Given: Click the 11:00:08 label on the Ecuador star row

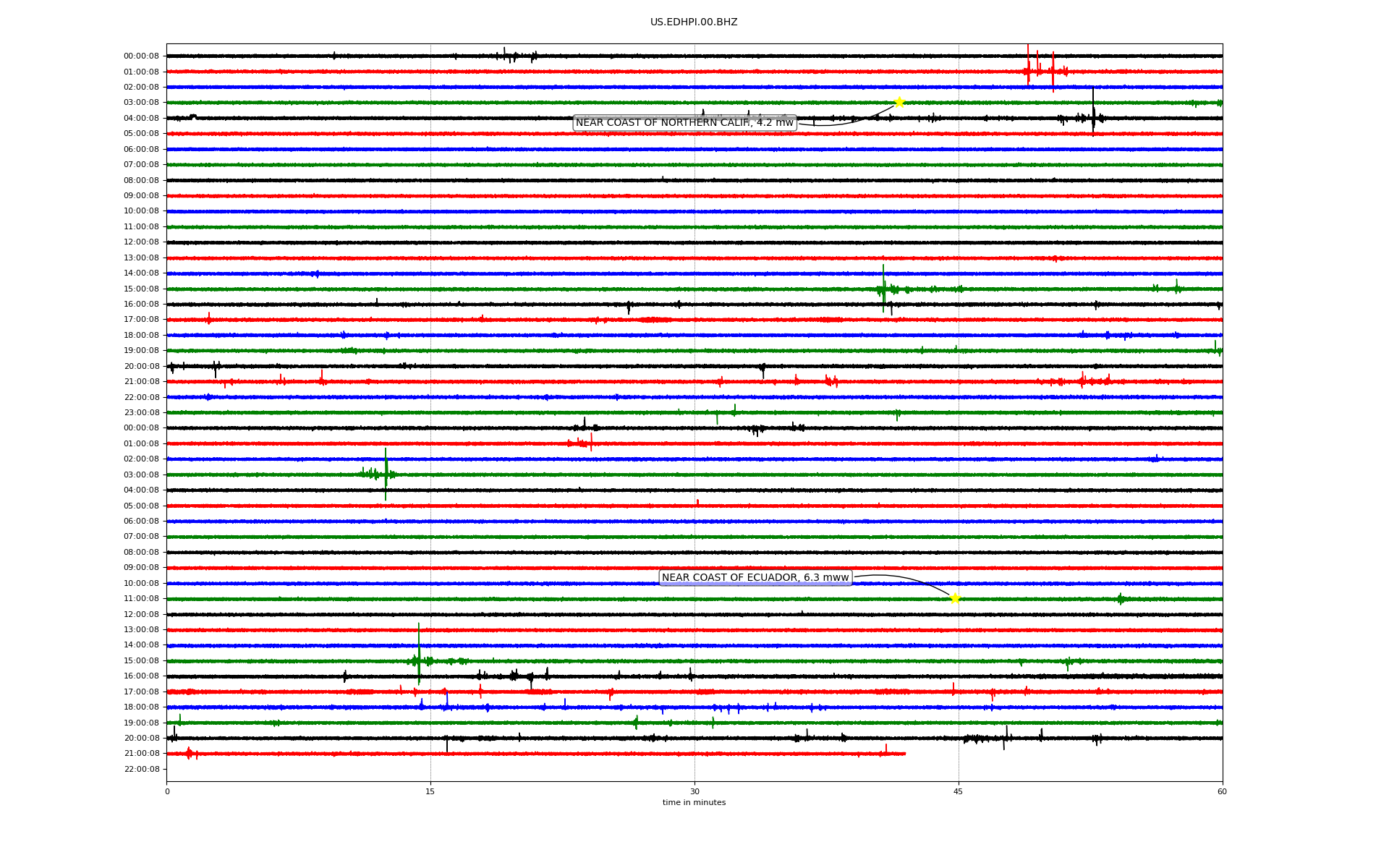Looking at the screenshot, I should click(141, 599).
